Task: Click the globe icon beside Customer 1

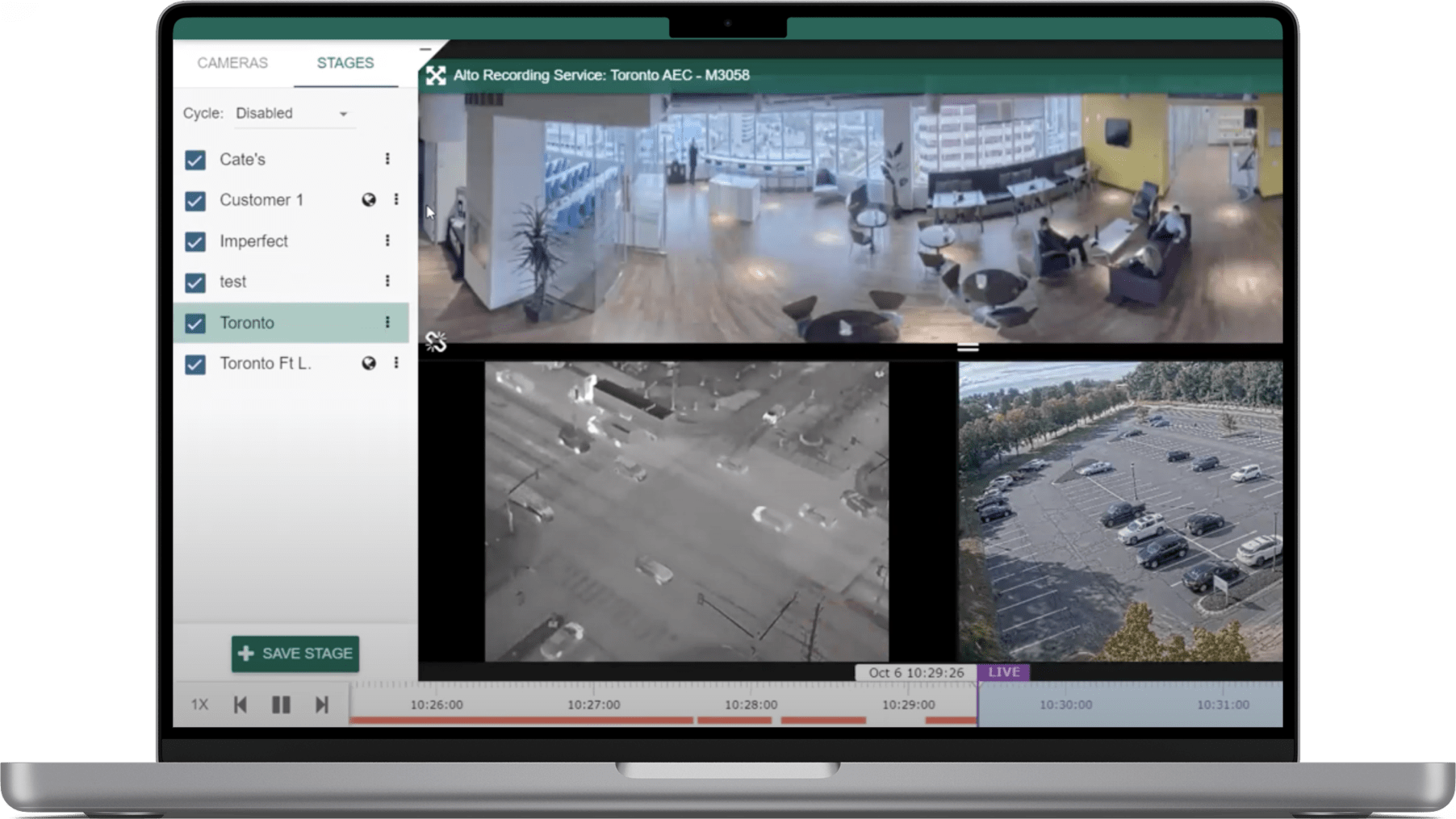Action: [369, 200]
